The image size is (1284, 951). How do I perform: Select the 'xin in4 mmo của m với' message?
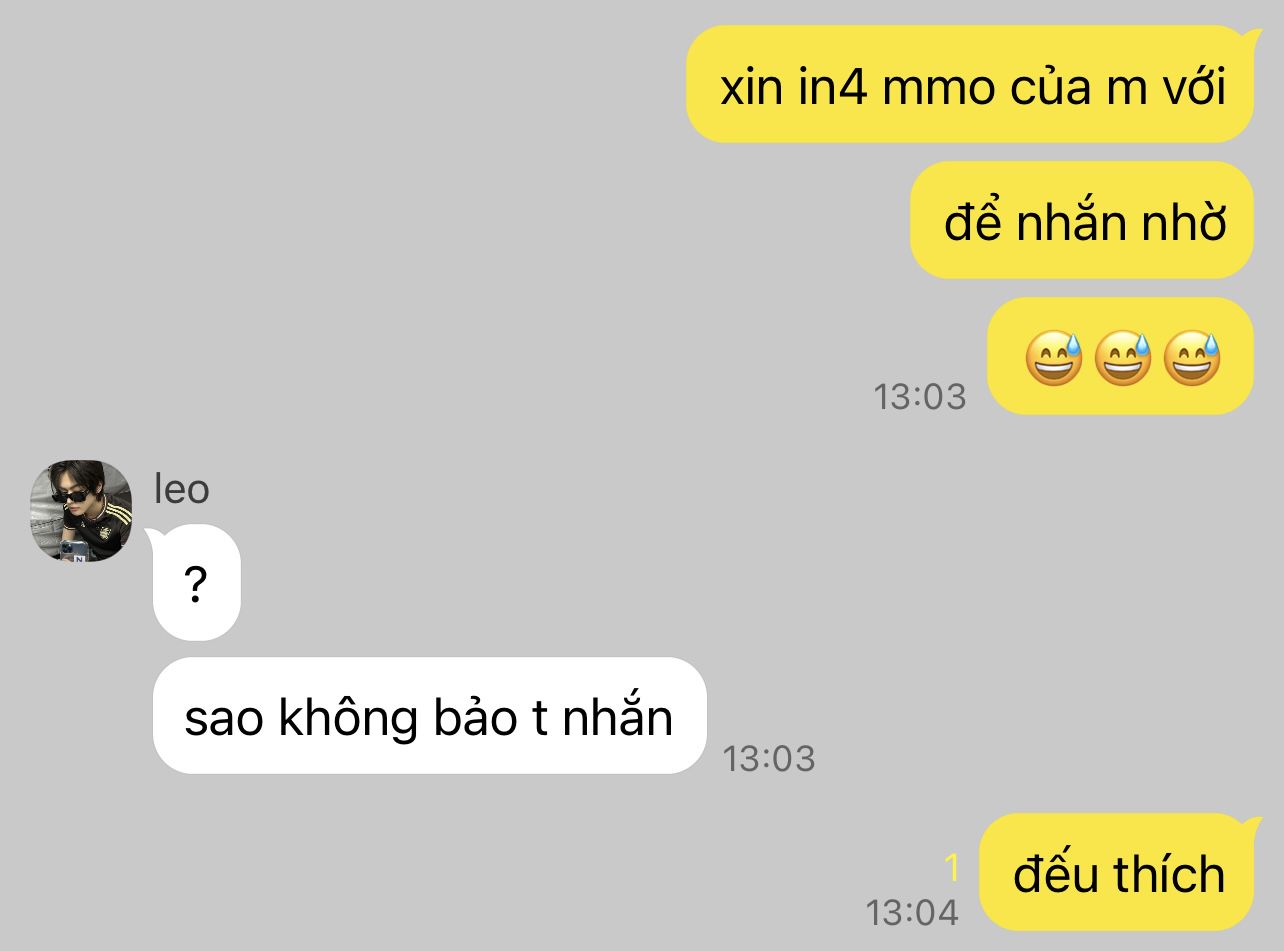pos(970,85)
